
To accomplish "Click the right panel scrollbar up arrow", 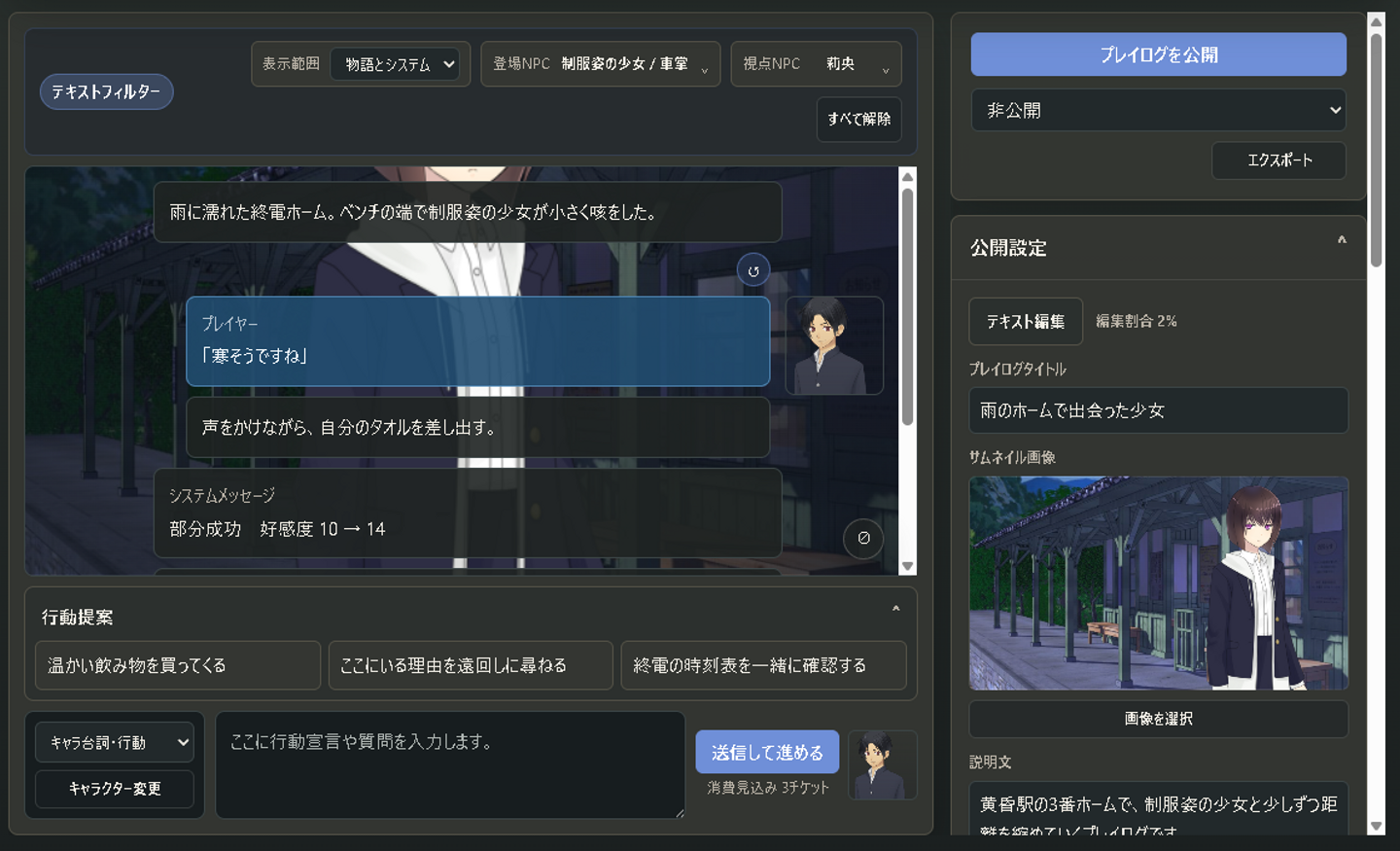I will (x=1376, y=21).
